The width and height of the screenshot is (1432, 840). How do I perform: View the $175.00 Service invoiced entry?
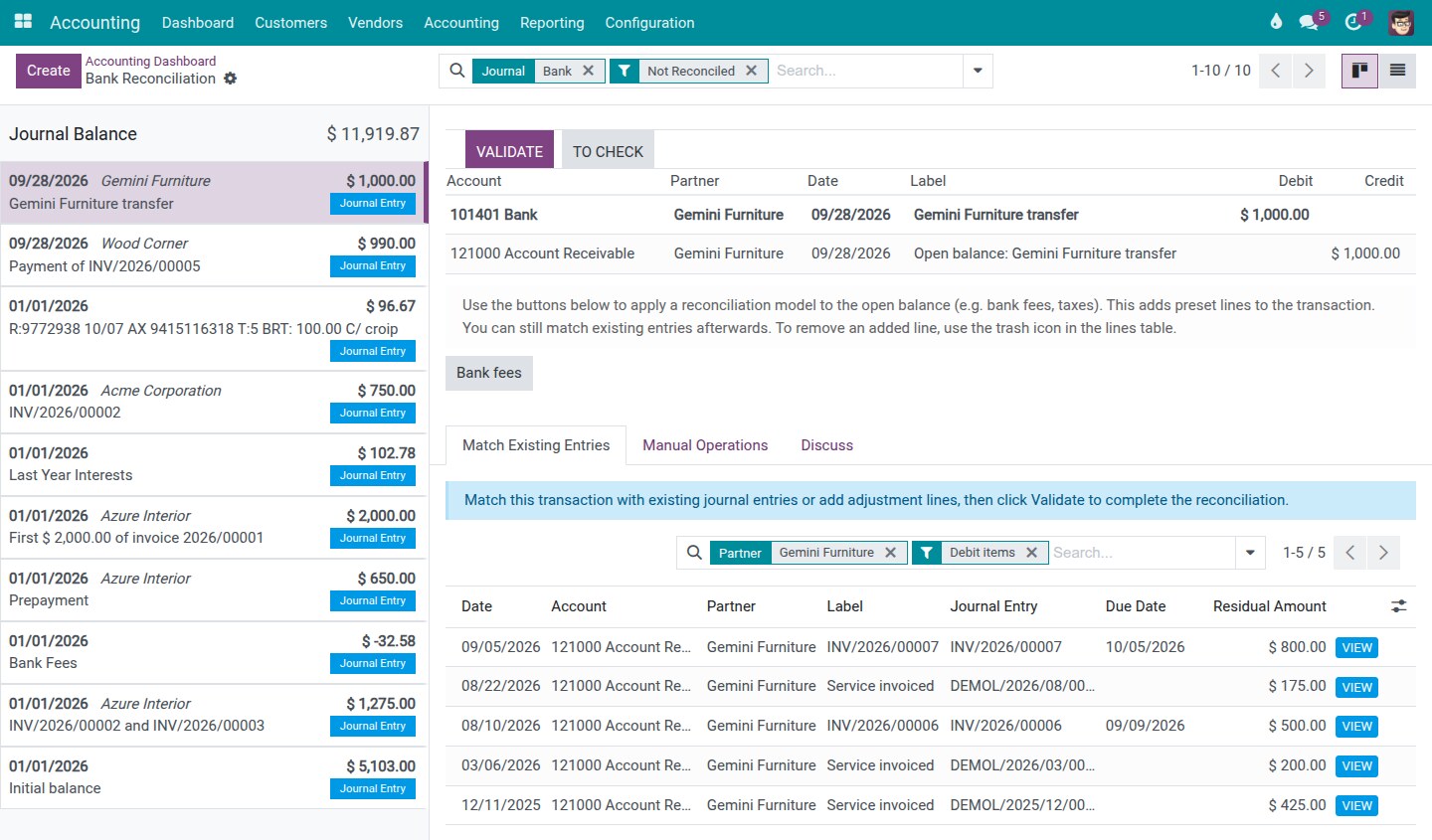pyautogui.click(x=1356, y=687)
